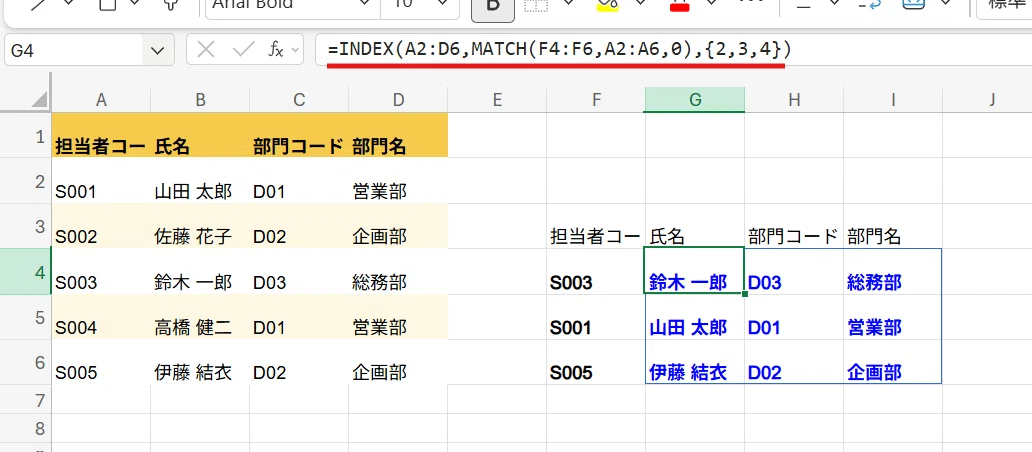Select column J header
The width and height of the screenshot is (1032, 452).
[x=992, y=99]
